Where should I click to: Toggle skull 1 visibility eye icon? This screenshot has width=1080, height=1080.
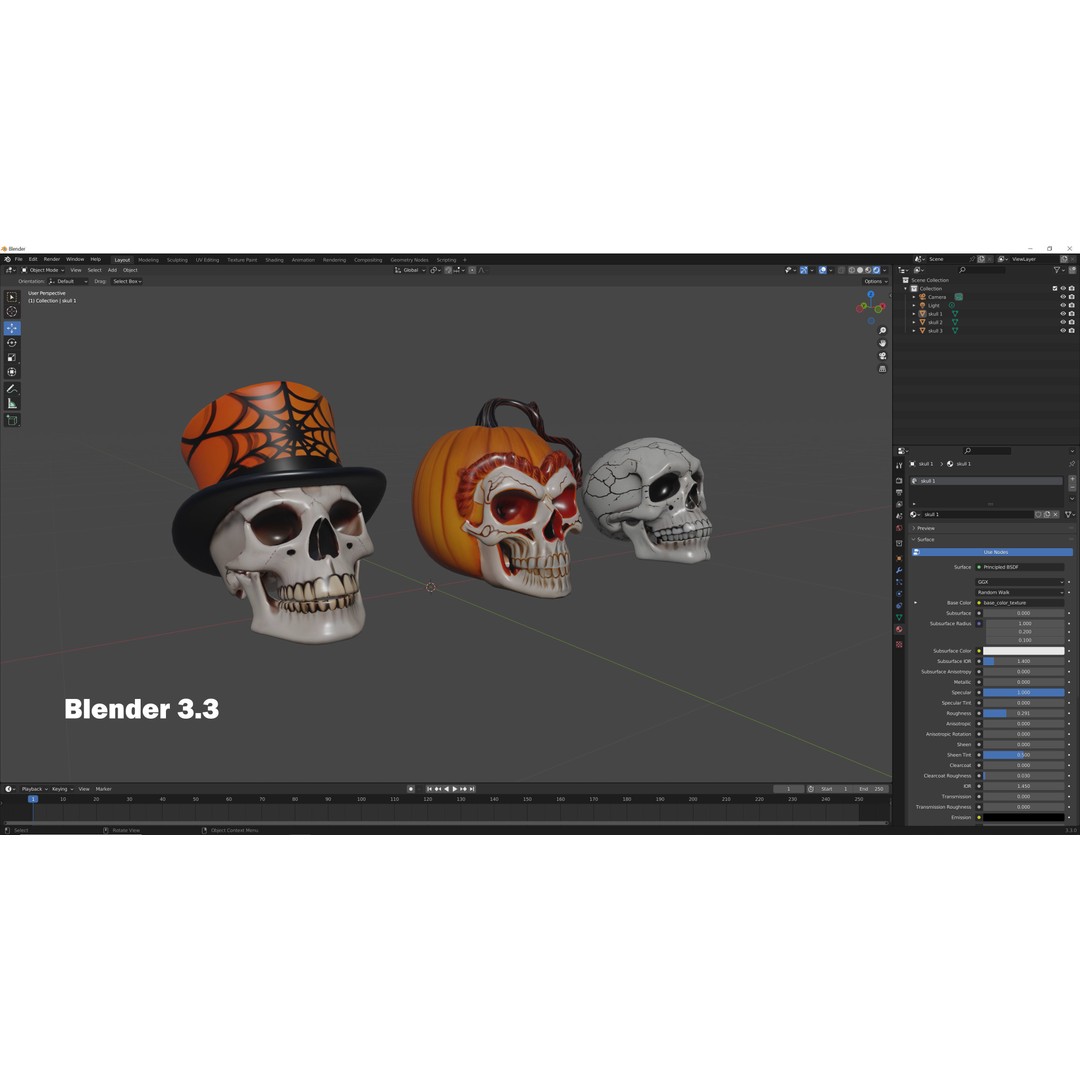(x=1063, y=313)
